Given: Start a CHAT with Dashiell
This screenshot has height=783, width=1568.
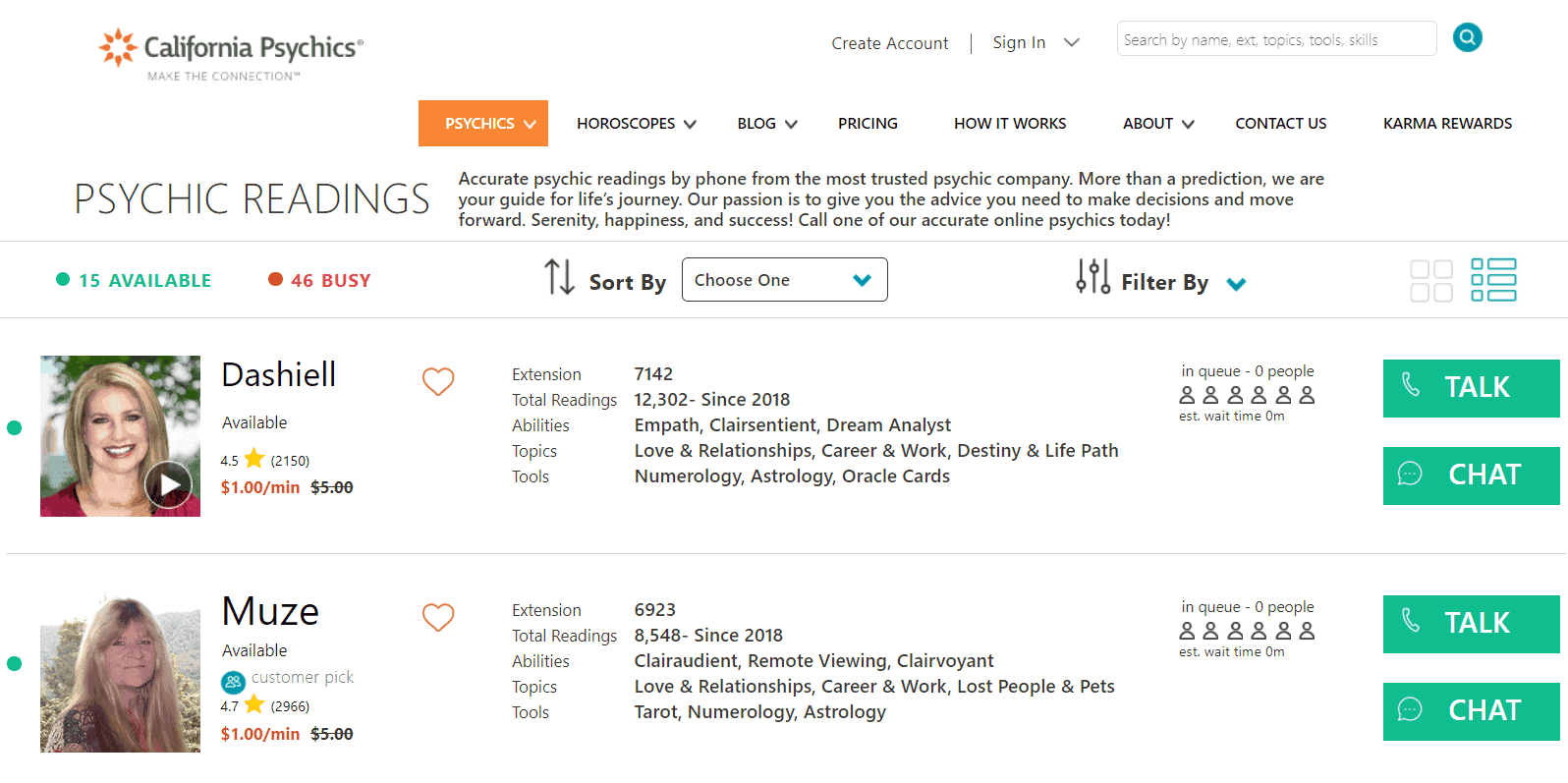Looking at the screenshot, I should (x=1471, y=475).
